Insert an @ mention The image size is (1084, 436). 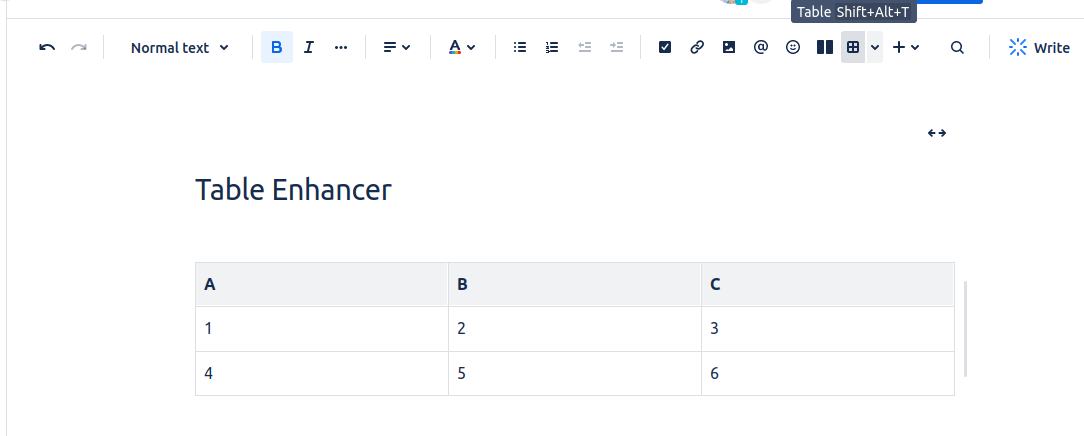[x=761, y=47]
